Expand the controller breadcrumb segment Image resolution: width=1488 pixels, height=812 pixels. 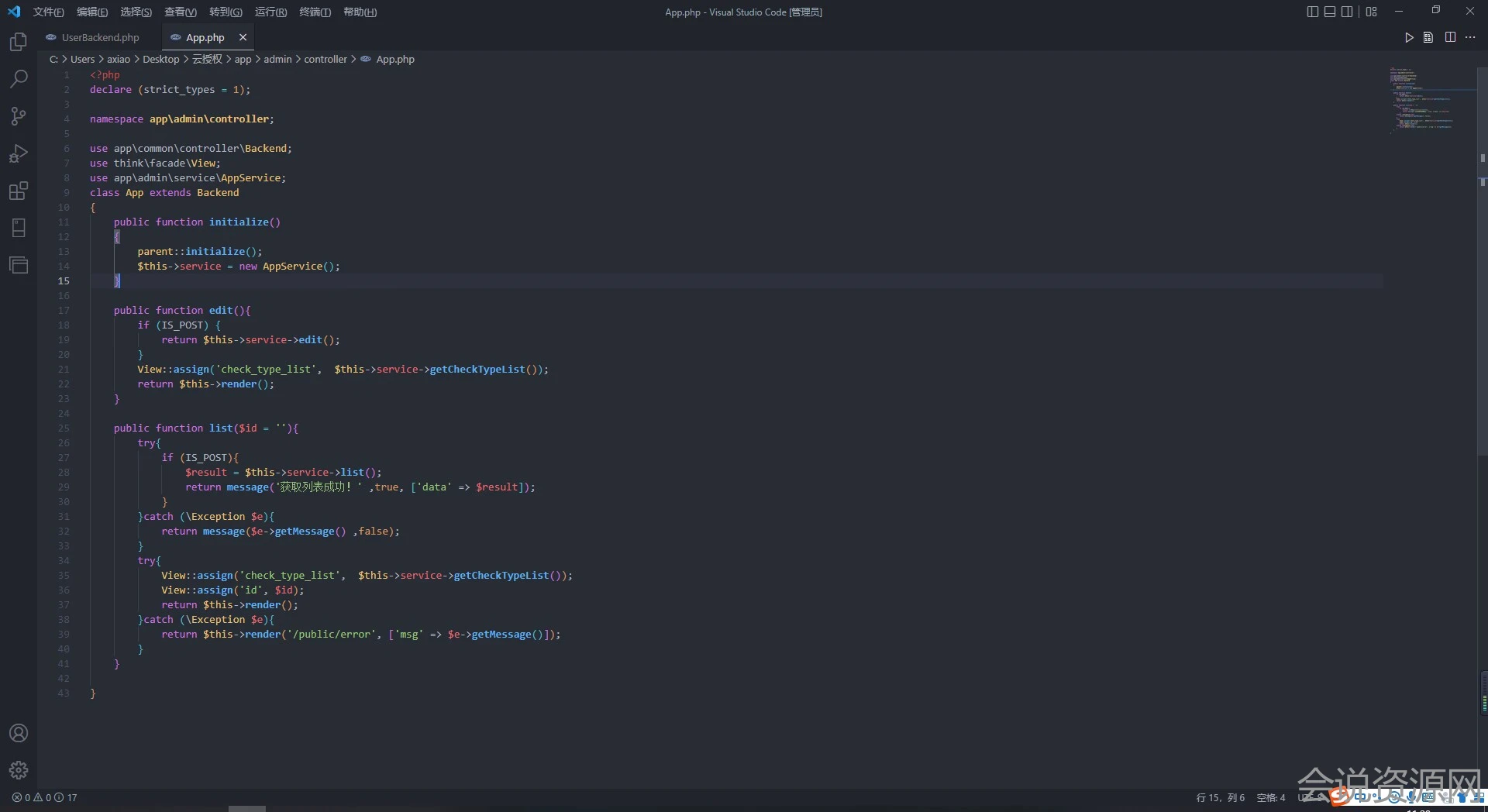click(x=325, y=60)
